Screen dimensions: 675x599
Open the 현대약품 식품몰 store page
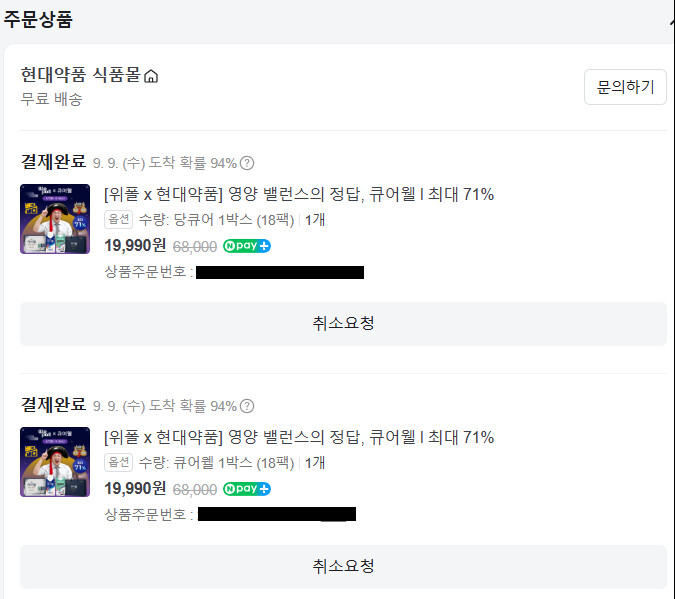pos(81,75)
